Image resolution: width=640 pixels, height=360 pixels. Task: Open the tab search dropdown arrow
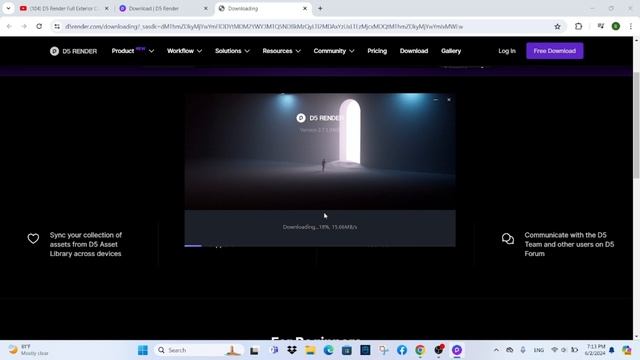(x=8, y=8)
